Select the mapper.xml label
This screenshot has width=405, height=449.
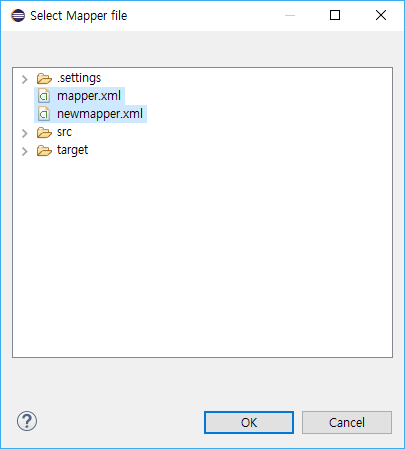click(89, 96)
